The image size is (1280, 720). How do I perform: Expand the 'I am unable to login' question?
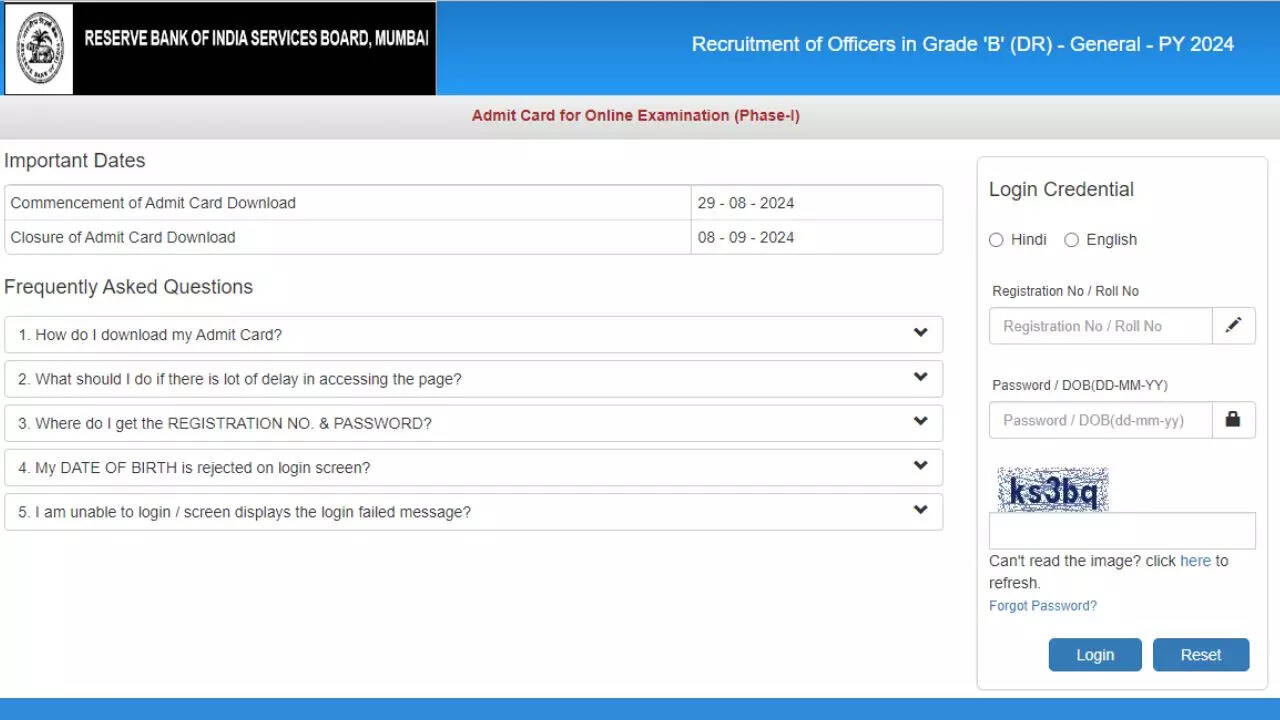[473, 512]
